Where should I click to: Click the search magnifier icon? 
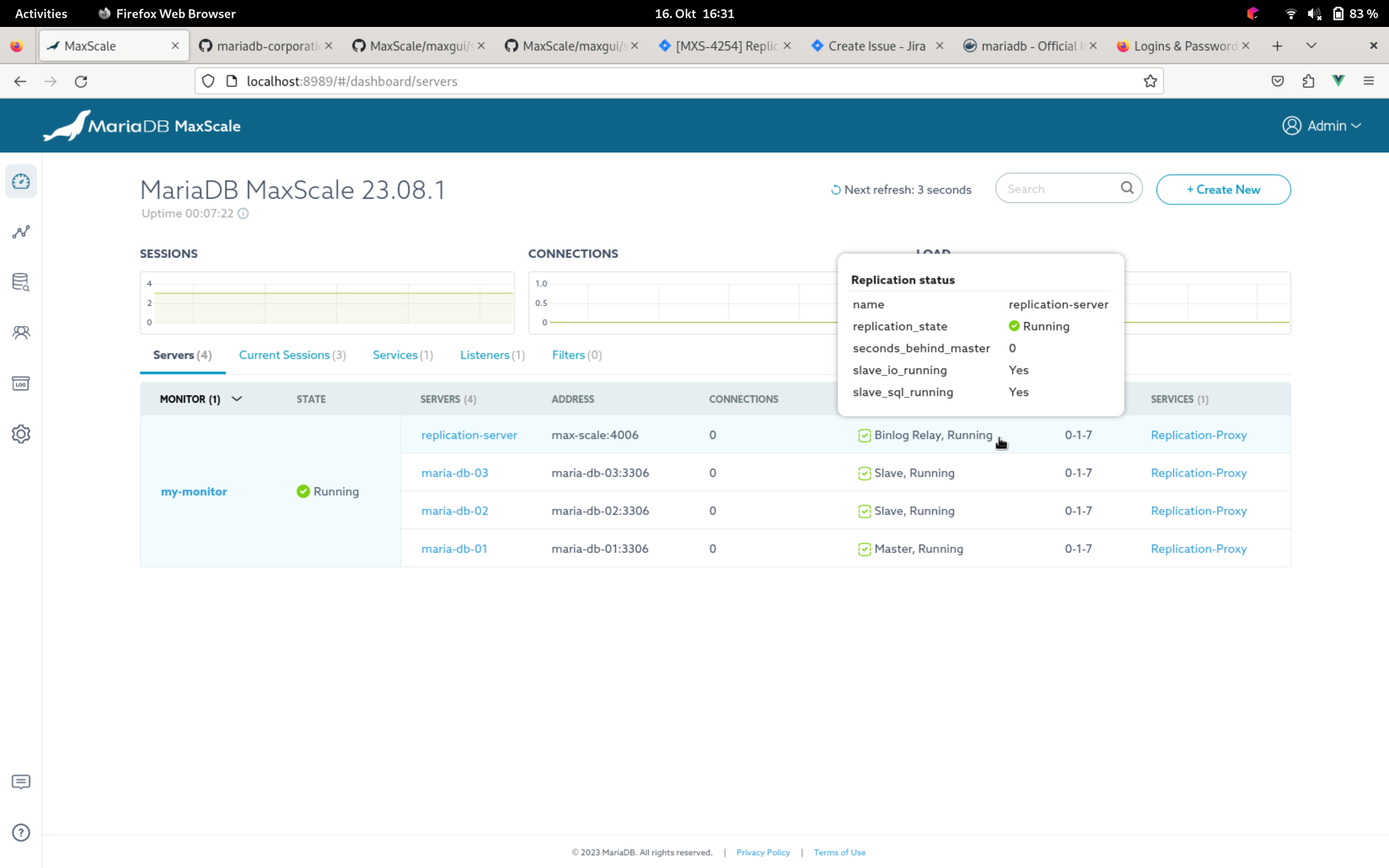(1127, 188)
